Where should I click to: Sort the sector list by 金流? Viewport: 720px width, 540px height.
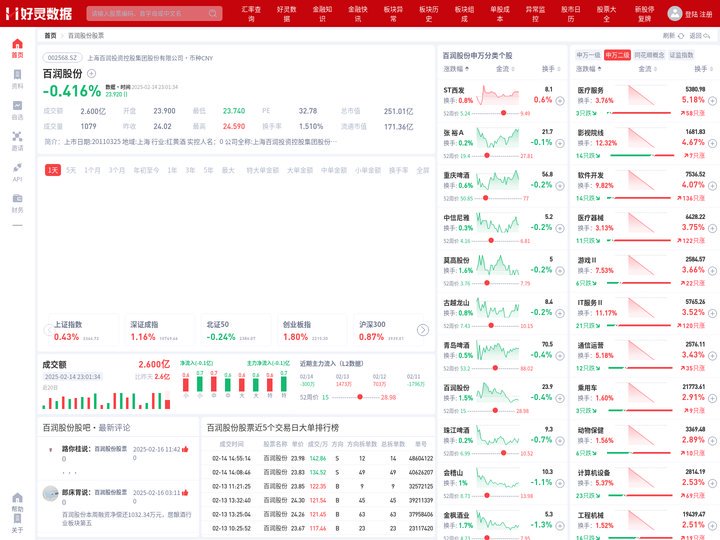coord(648,69)
